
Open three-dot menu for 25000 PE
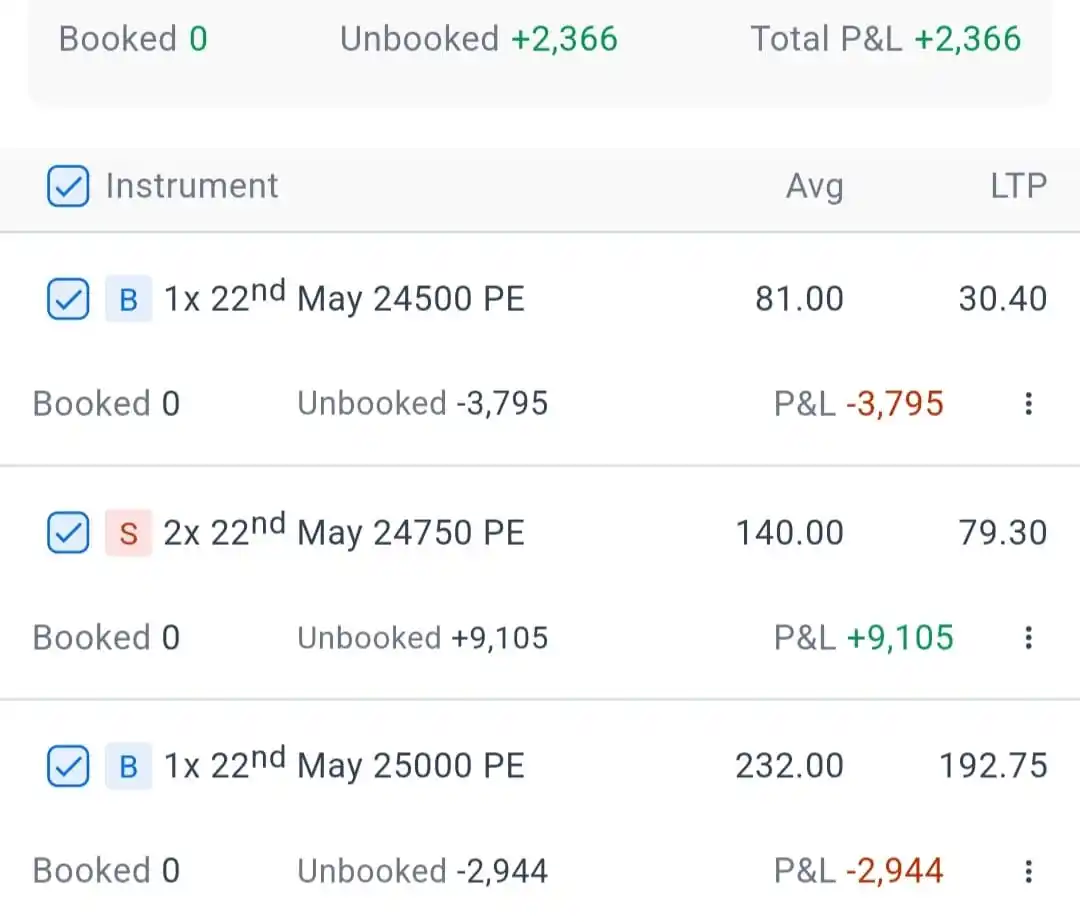[x=1028, y=871]
